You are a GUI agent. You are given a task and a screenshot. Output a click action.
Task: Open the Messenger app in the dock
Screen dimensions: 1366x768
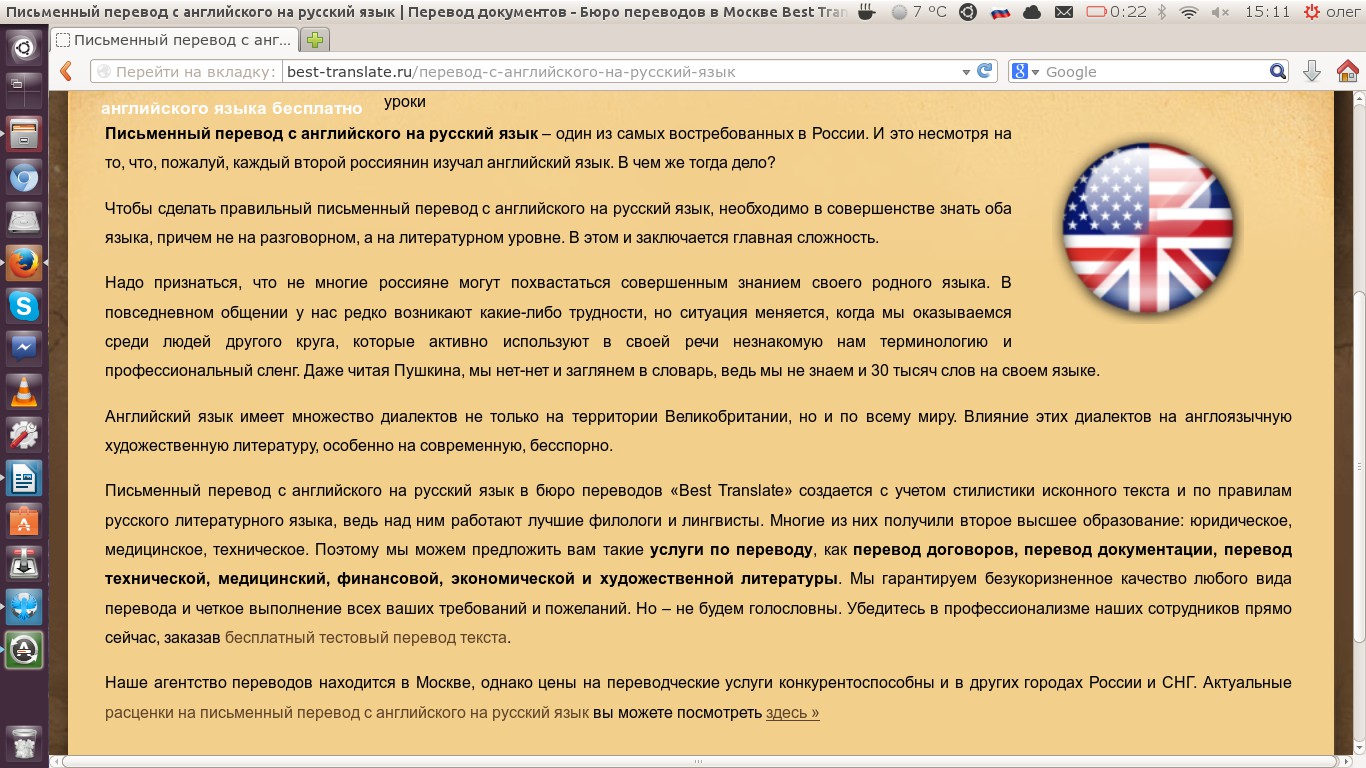pyautogui.click(x=24, y=349)
